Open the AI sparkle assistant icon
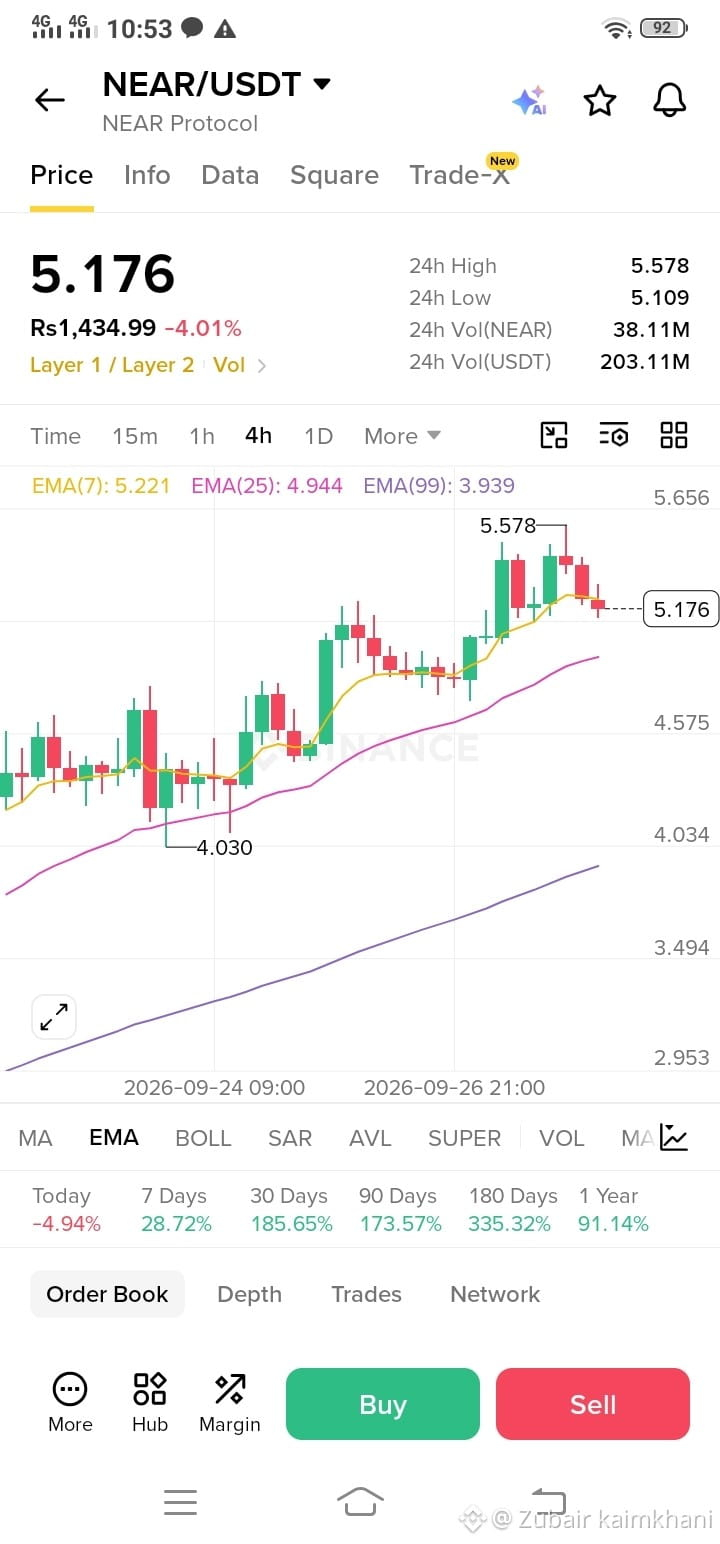The height and width of the screenshot is (1544, 720). (529, 100)
